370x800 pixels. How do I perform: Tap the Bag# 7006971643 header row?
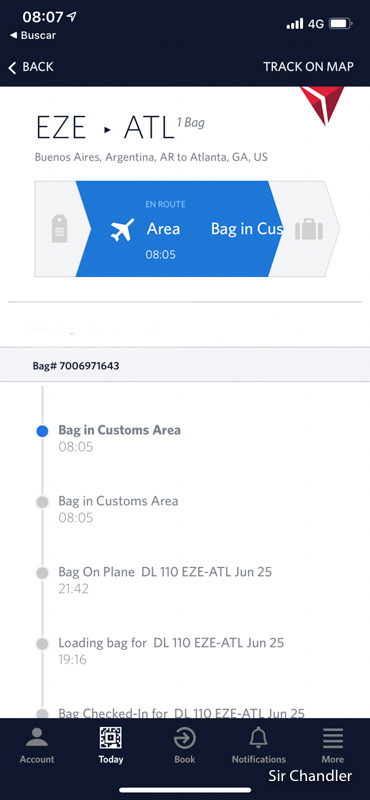pyautogui.click(x=185, y=365)
